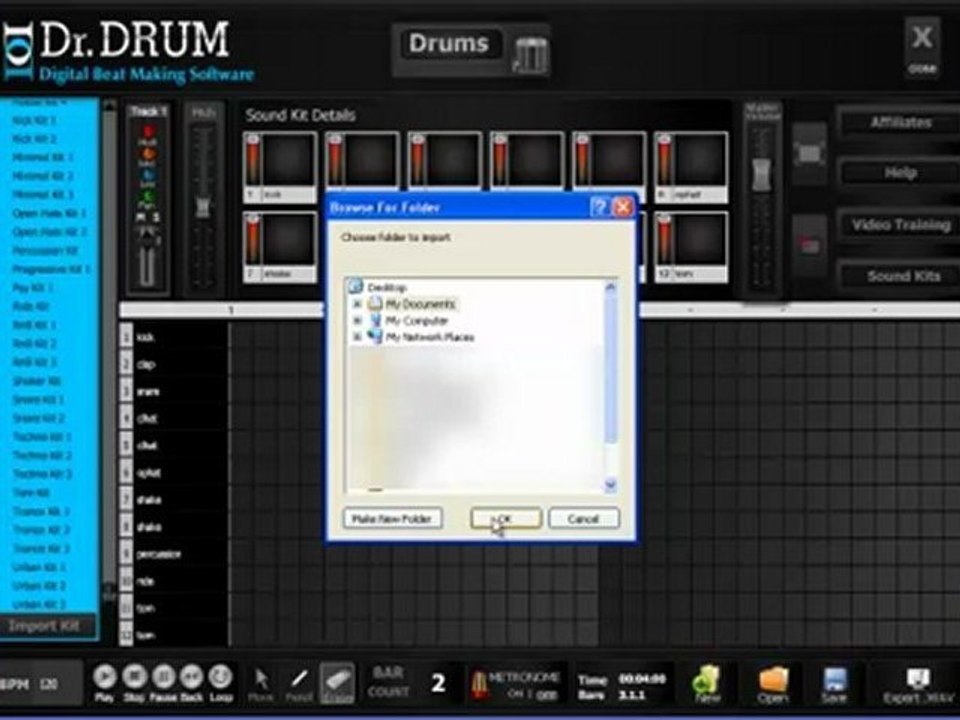The width and height of the screenshot is (960, 720).
Task: Select Kick Kit 1 from kit list
Action: [34, 121]
